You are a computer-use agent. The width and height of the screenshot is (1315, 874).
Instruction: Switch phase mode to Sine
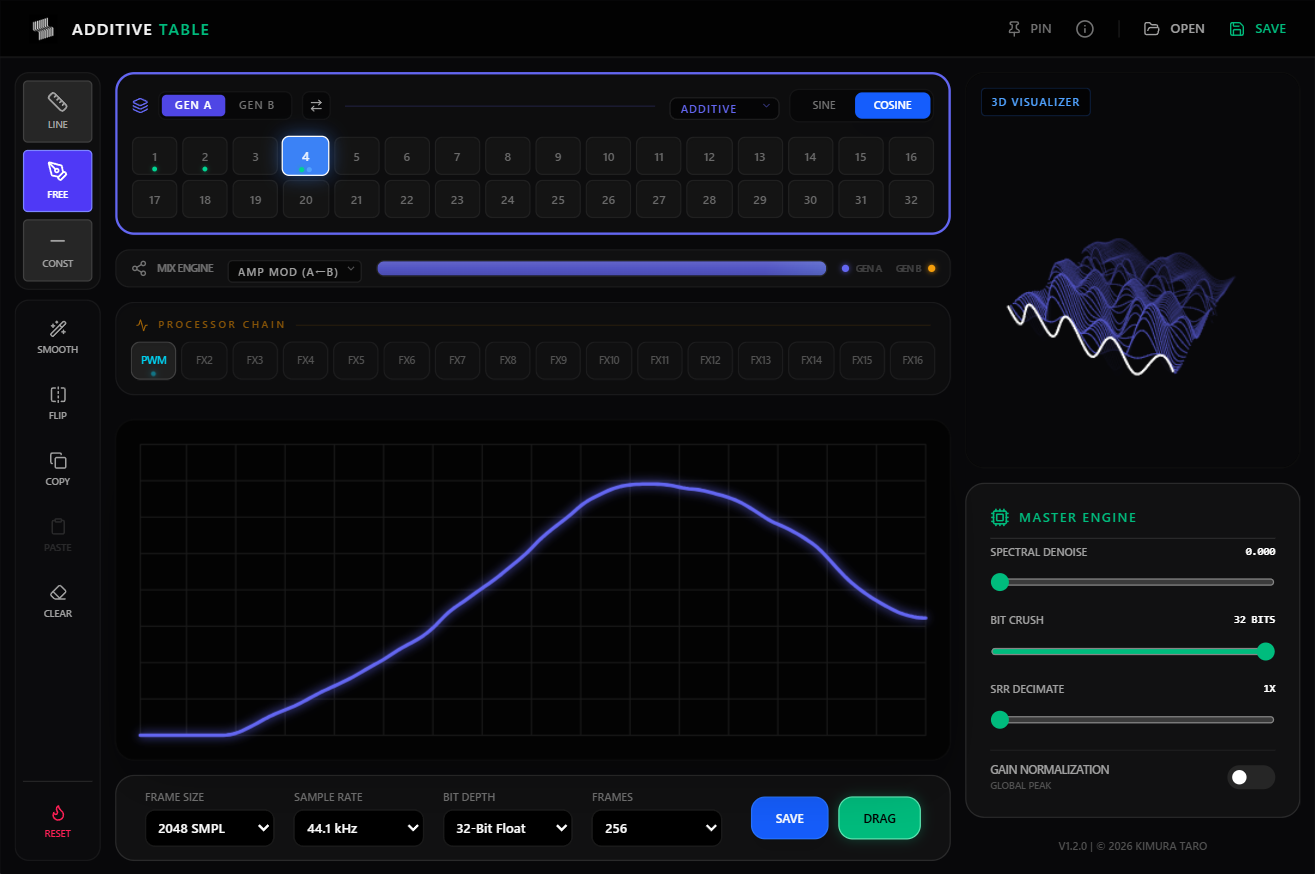coord(824,106)
